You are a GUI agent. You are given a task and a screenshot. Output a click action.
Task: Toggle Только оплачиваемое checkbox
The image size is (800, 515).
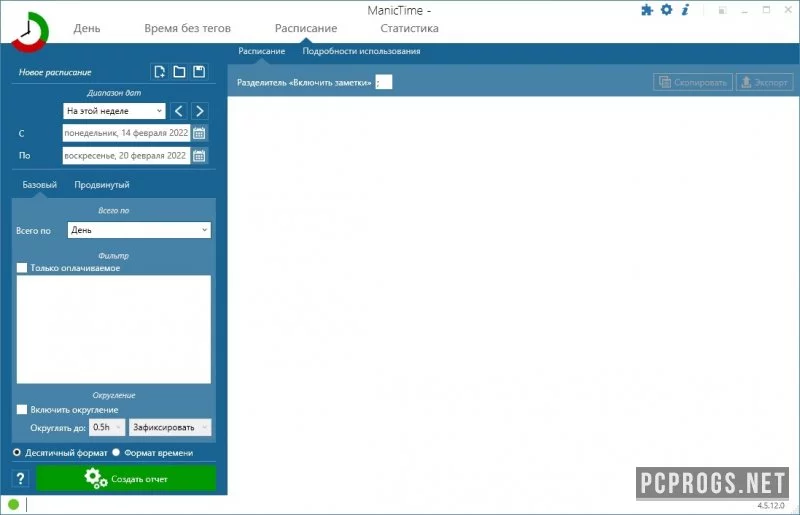pyautogui.click(x=22, y=268)
